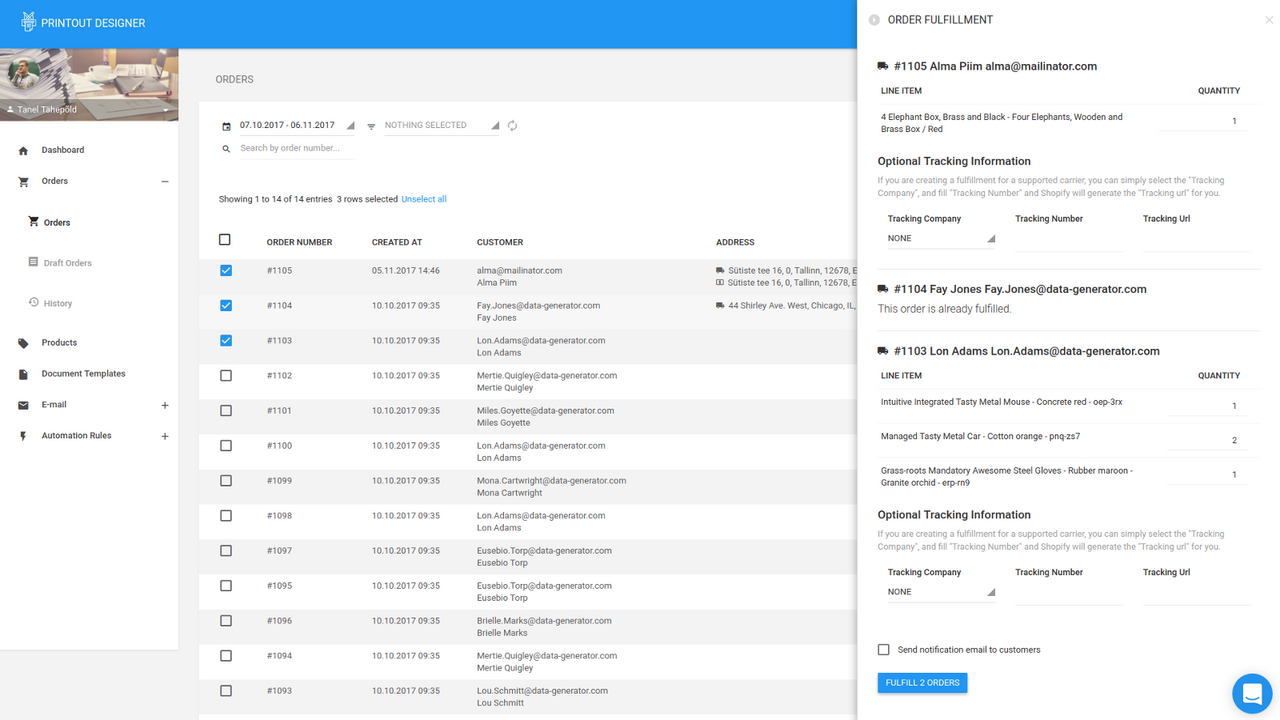The height and width of the screenshot is (720, 1280).
Task: Click the truck icon for order #1105 in panel
Action: (883, 66)
